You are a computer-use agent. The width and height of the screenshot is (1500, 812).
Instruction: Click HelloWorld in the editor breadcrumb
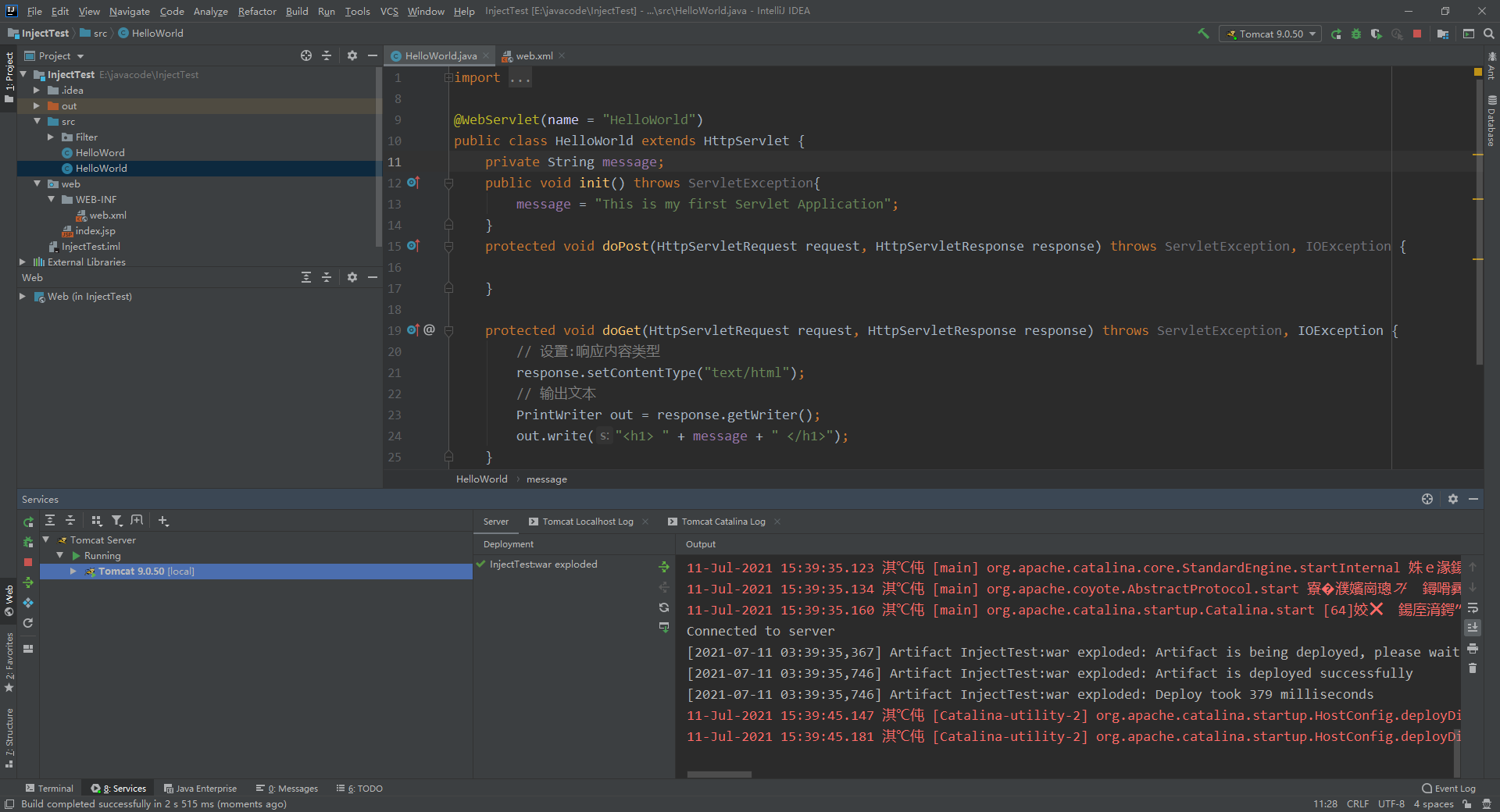coord(481,479)
